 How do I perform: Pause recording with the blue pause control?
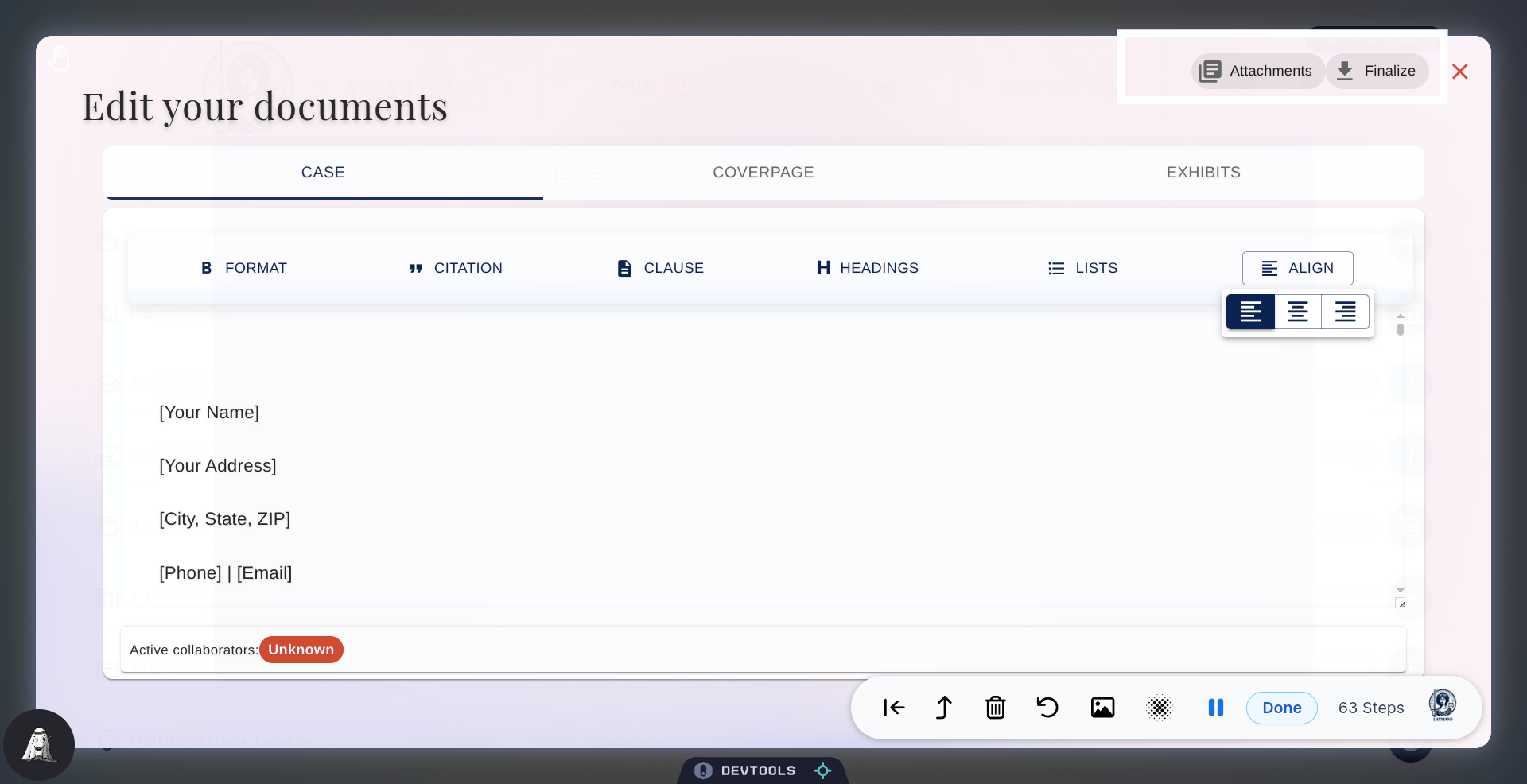1216,708
